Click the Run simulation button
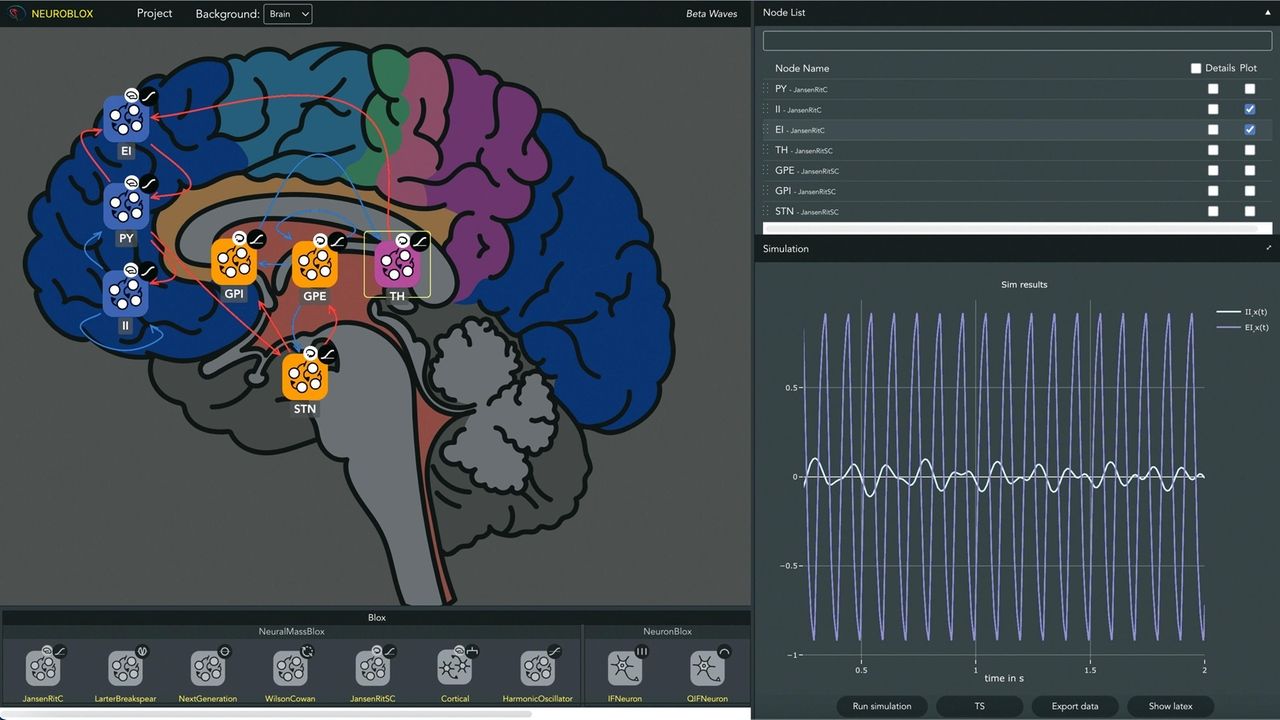This screenshot has height=720, width=1280. click(881, 706)
